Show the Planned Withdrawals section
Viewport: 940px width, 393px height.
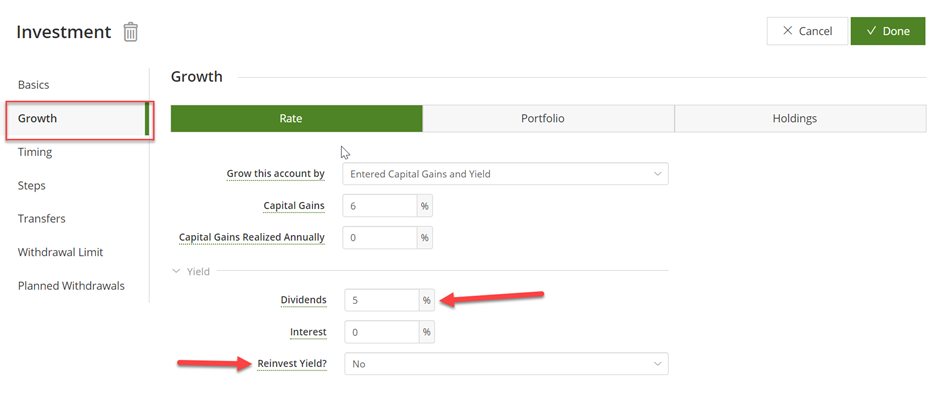[71, 286]
